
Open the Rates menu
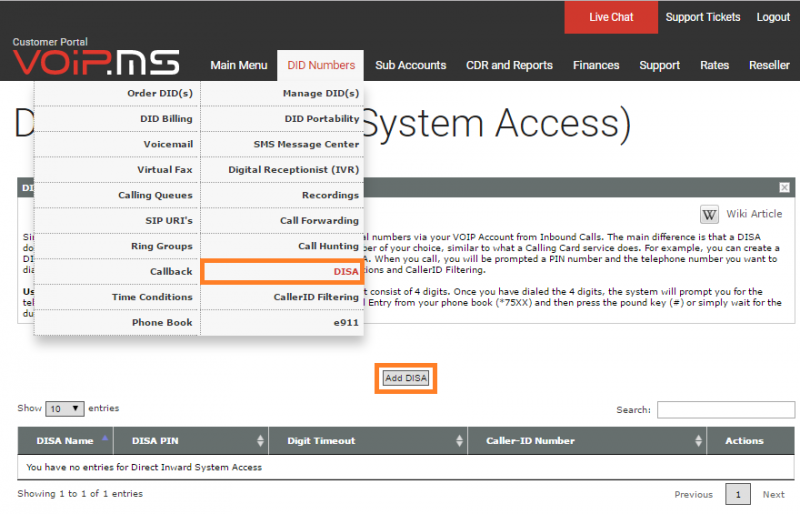coord(714,65)
